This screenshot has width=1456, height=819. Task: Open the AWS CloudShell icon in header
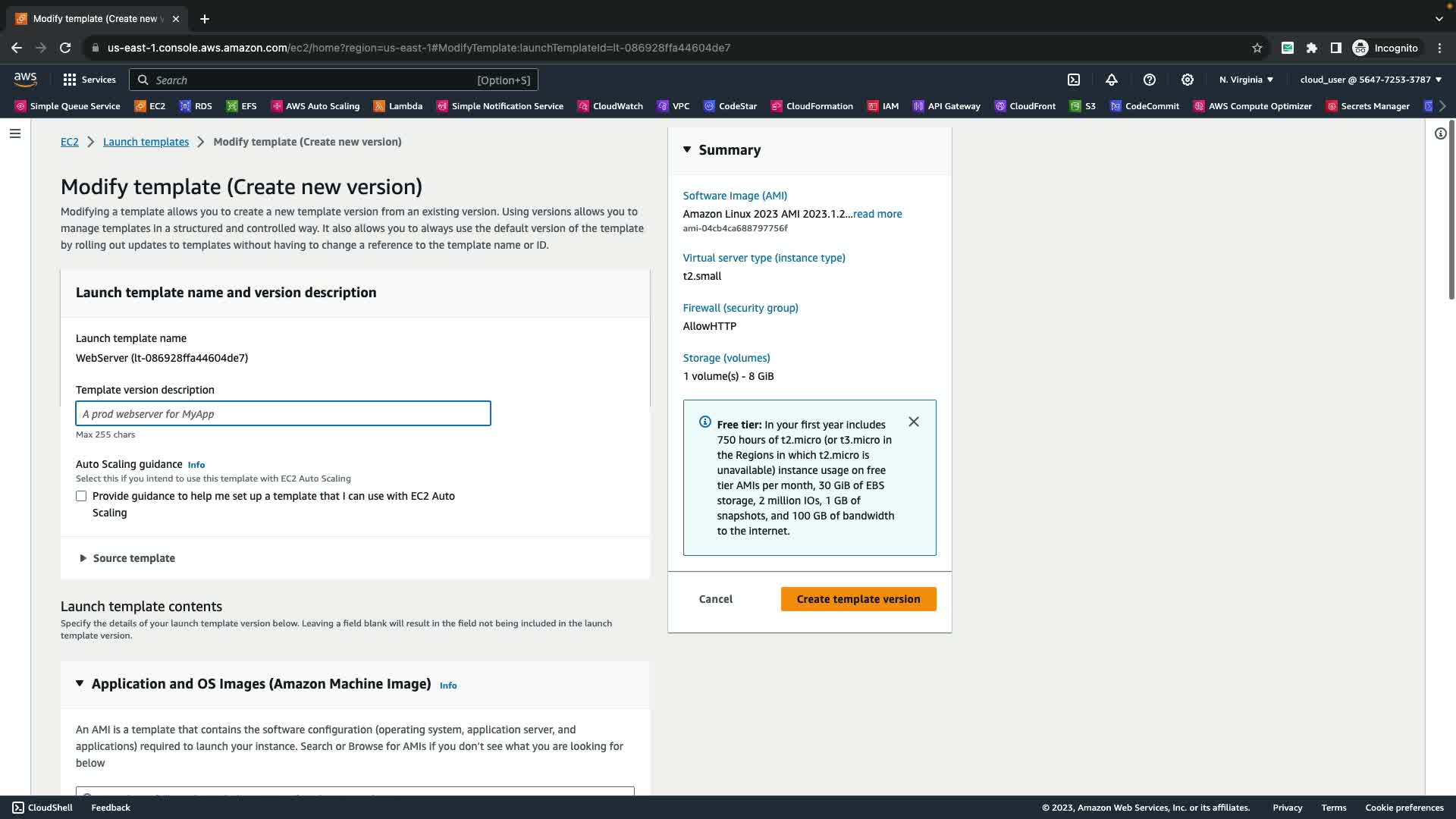click(1074, 80)
